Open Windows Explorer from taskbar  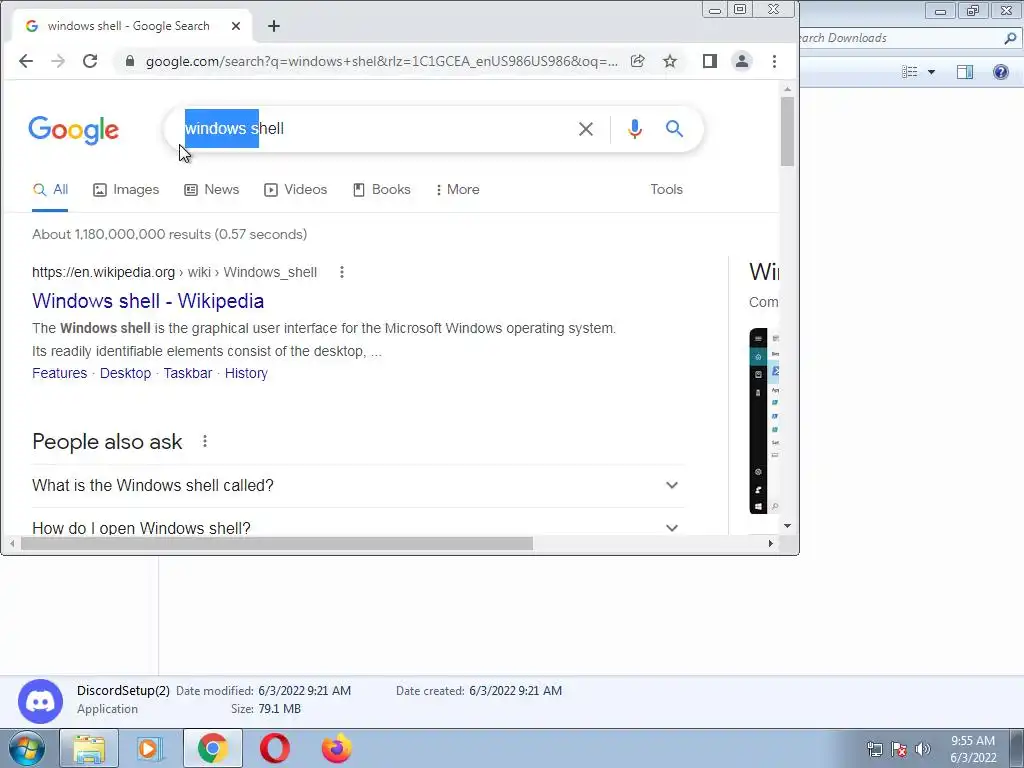(89, 748)
